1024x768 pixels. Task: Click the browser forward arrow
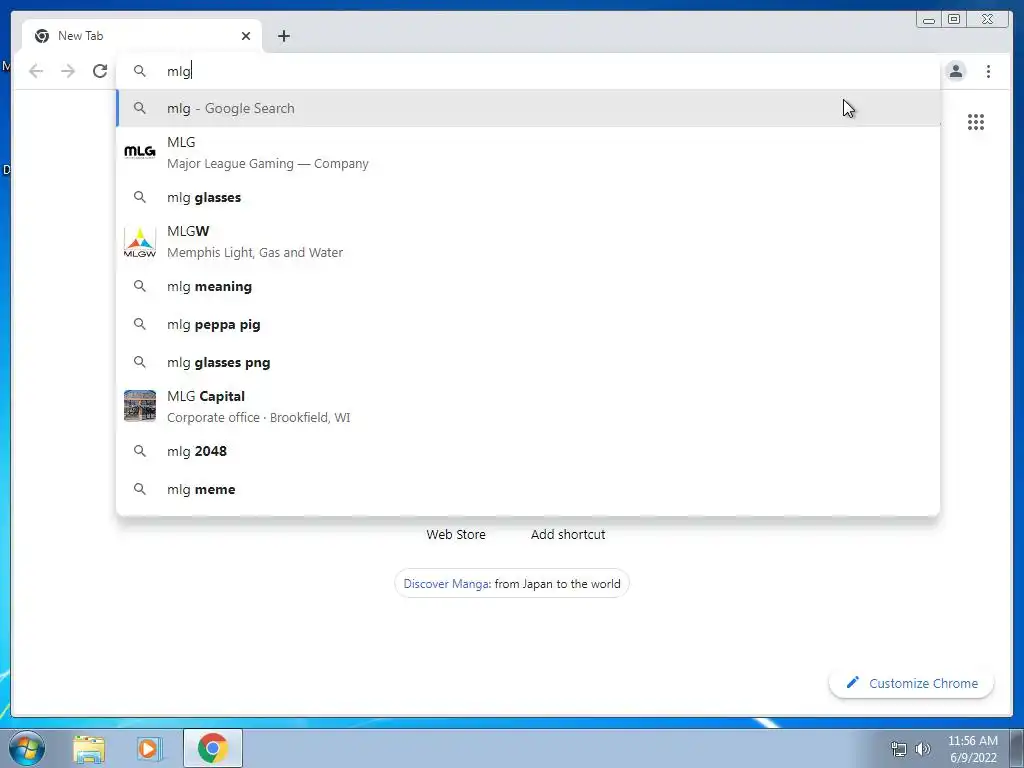coord(68,71)
